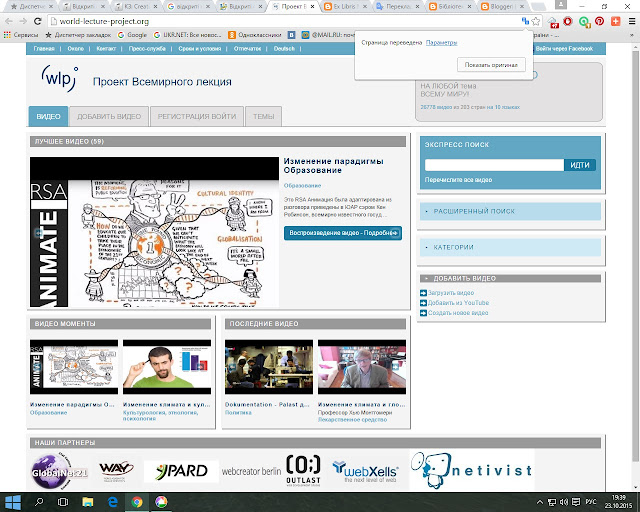Switch to the Google відкриті browser tab
Image resolution: width=640 pixels, height=512 pixels.
point(188,7)
